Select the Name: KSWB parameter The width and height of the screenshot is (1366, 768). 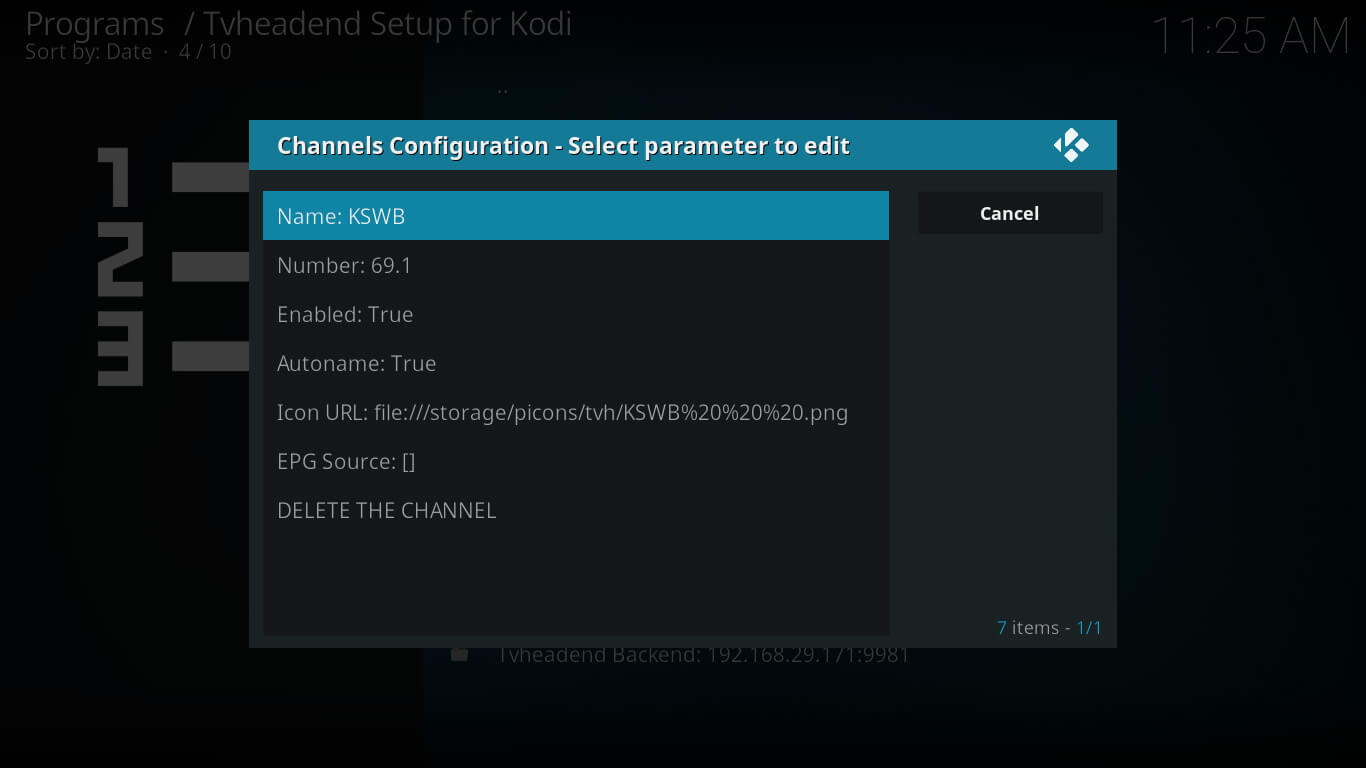pyautogui.click(x=575, y=216)
